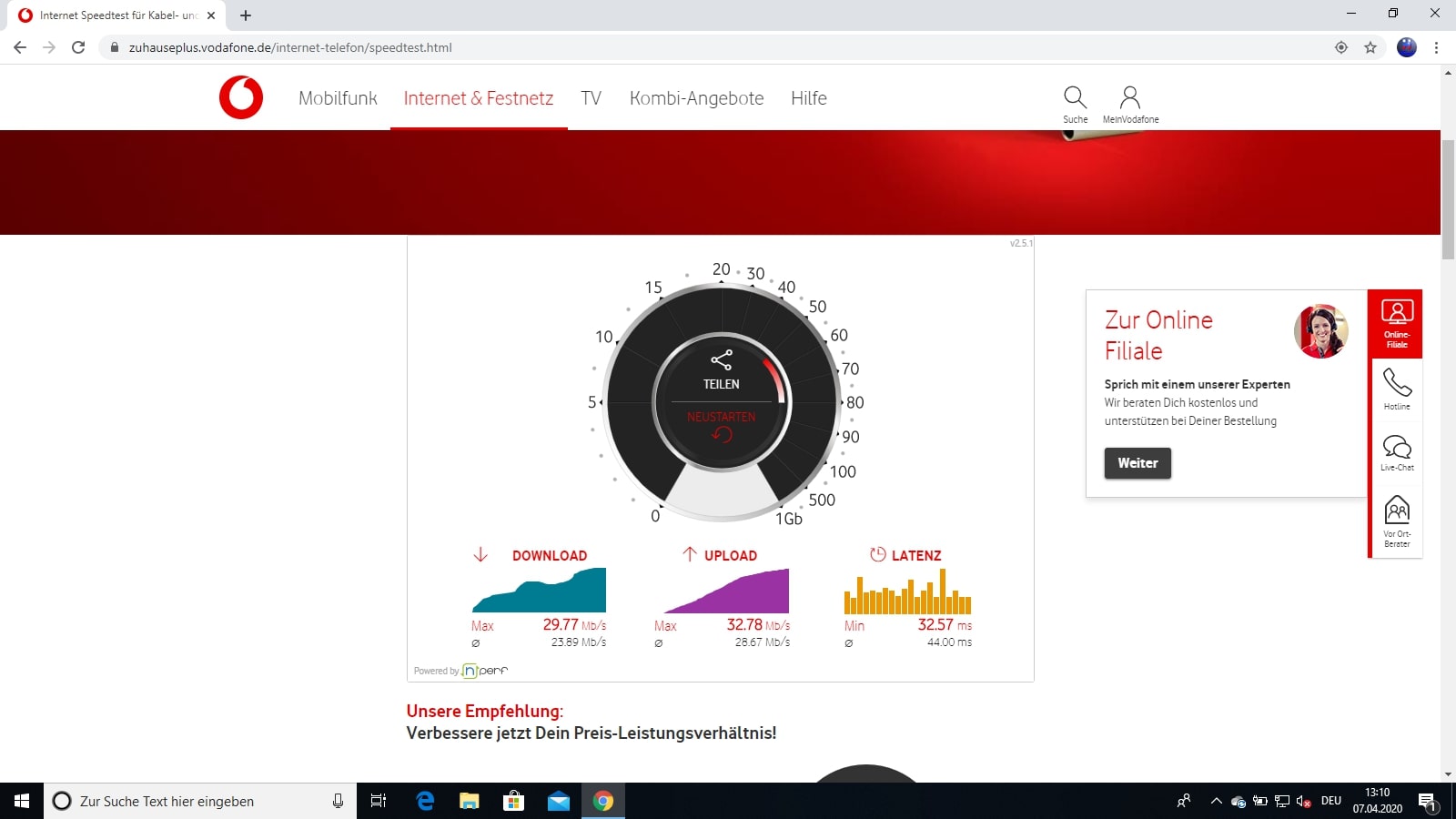Open the MeinVodafone account icon
1456x819 pixels.
(x=1130, y=105)
